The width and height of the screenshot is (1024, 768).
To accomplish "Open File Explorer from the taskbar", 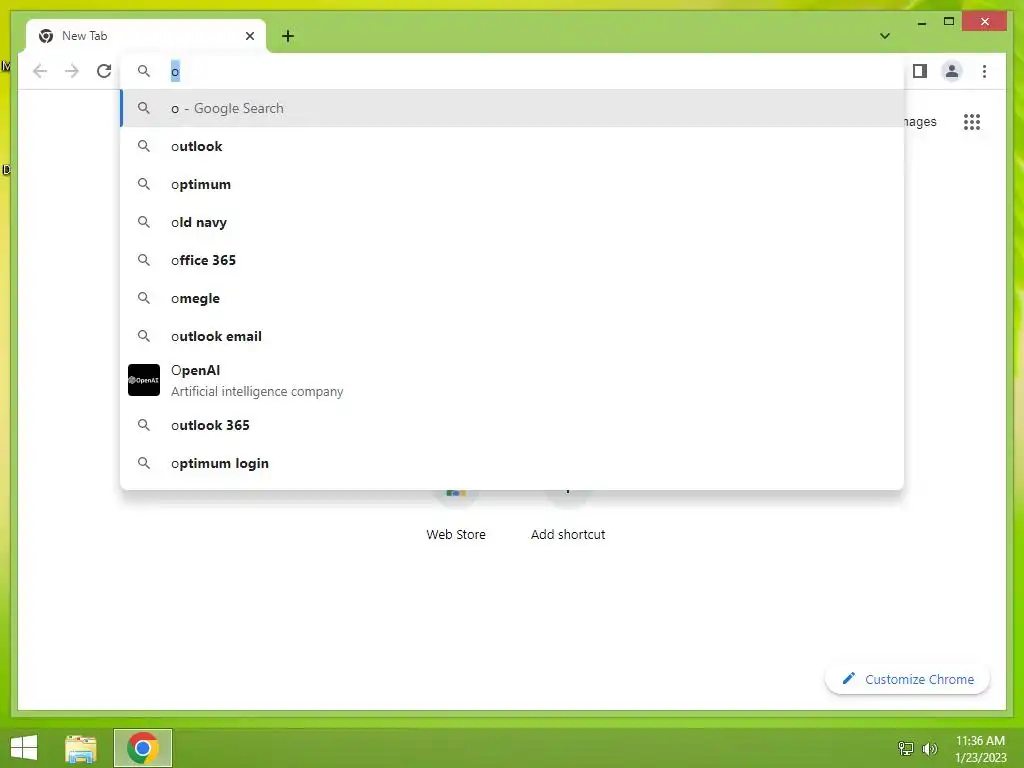I will 81,748.
